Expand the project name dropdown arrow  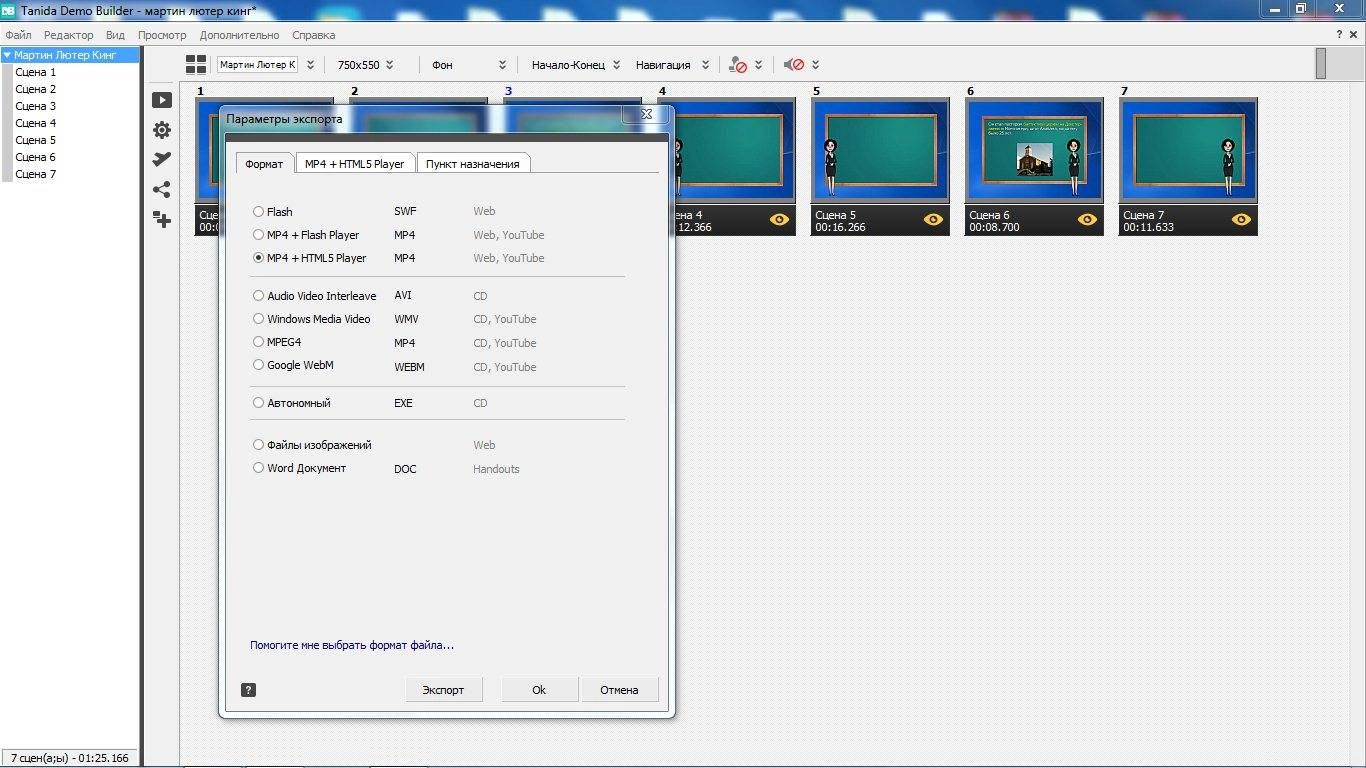click(x=310, y=65)
